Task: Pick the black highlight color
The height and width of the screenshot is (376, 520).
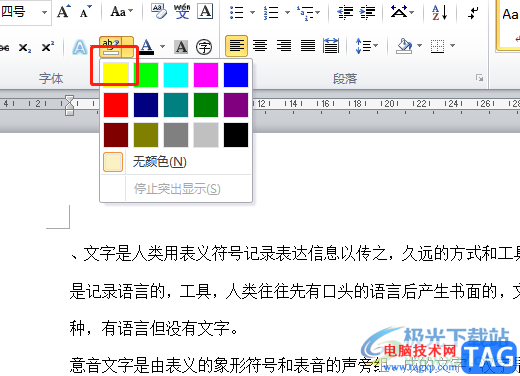Action: point(236,135)
